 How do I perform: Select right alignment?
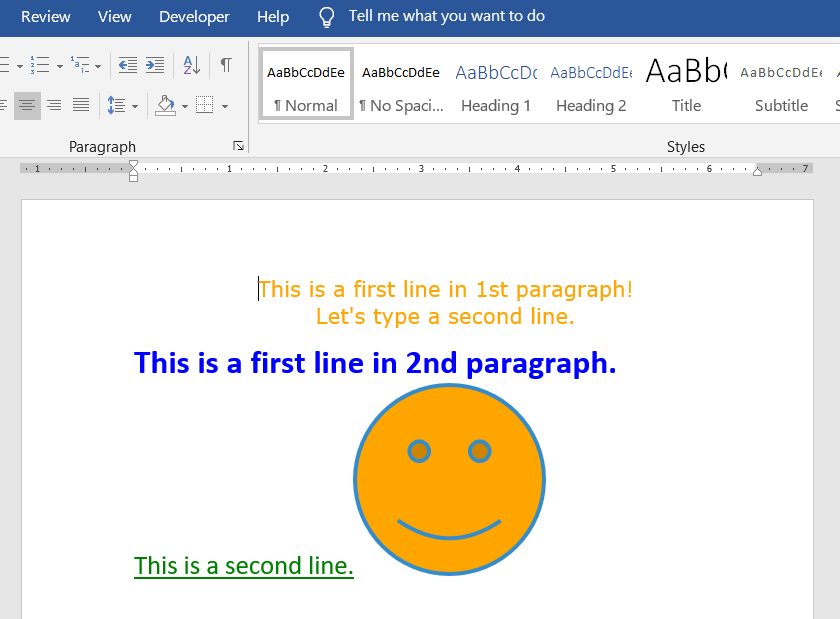coord(52,104)
